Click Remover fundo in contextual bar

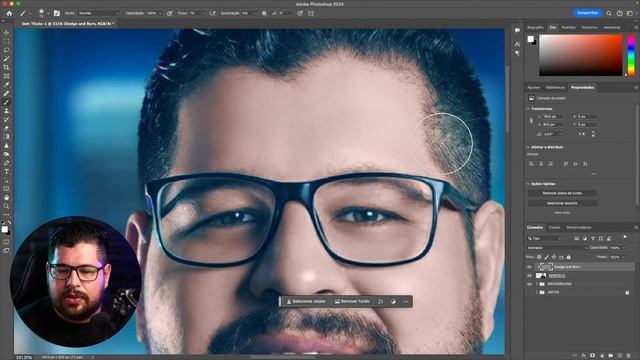click(352, 302)
